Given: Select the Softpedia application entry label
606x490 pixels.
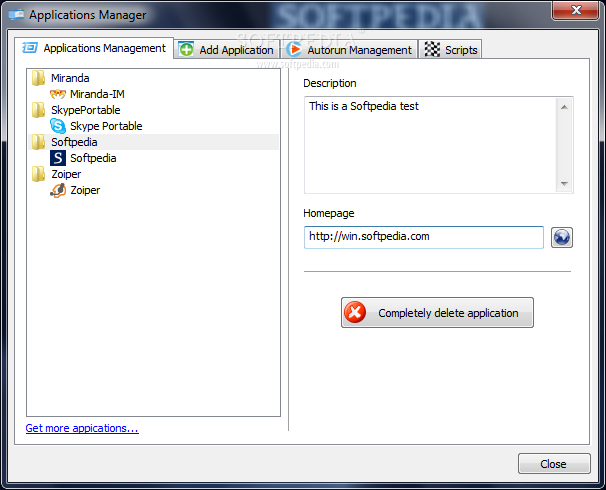Looking at the screenshot, I should (x=93, y=158).
